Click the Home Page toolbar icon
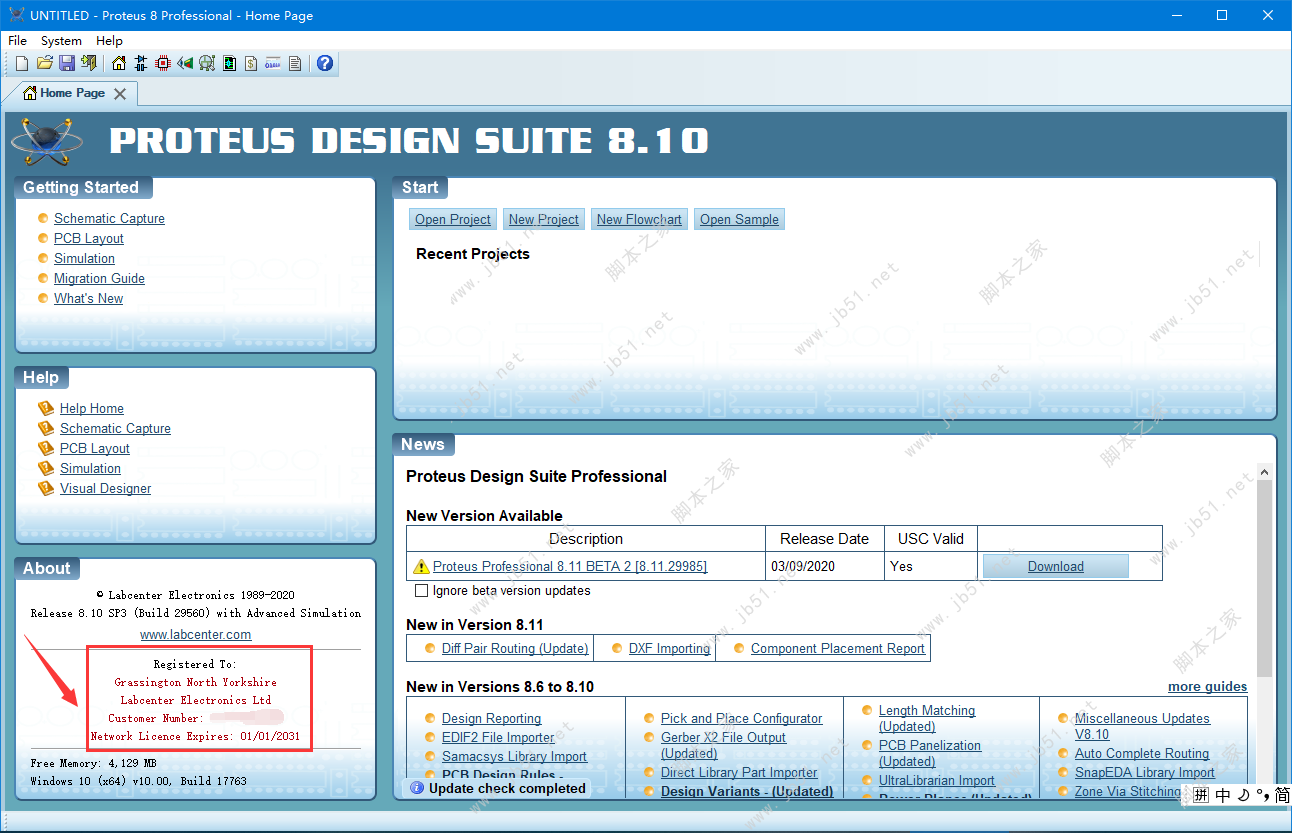Viewport: 1292px width, 833px height. tap(116, 63)
